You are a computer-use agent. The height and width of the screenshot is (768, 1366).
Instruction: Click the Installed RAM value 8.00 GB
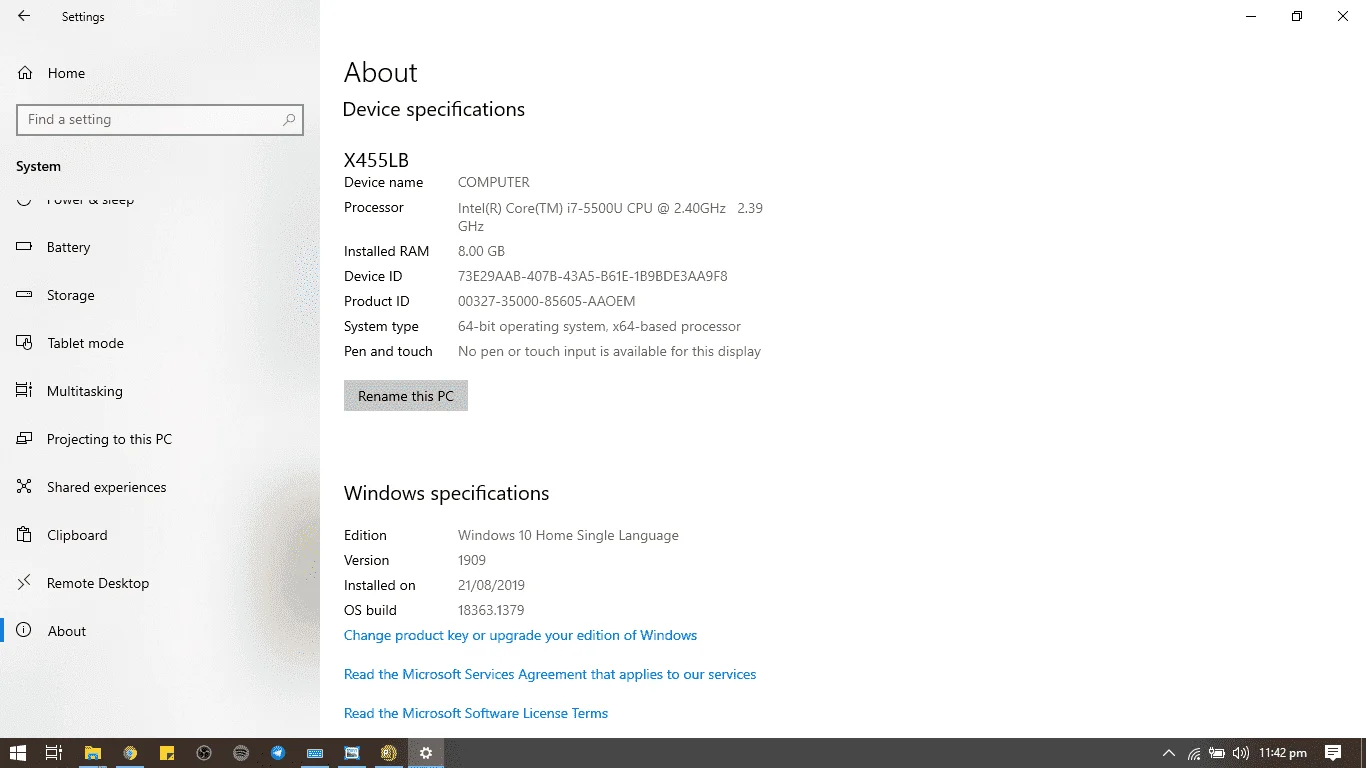click(x=481, y=251)
